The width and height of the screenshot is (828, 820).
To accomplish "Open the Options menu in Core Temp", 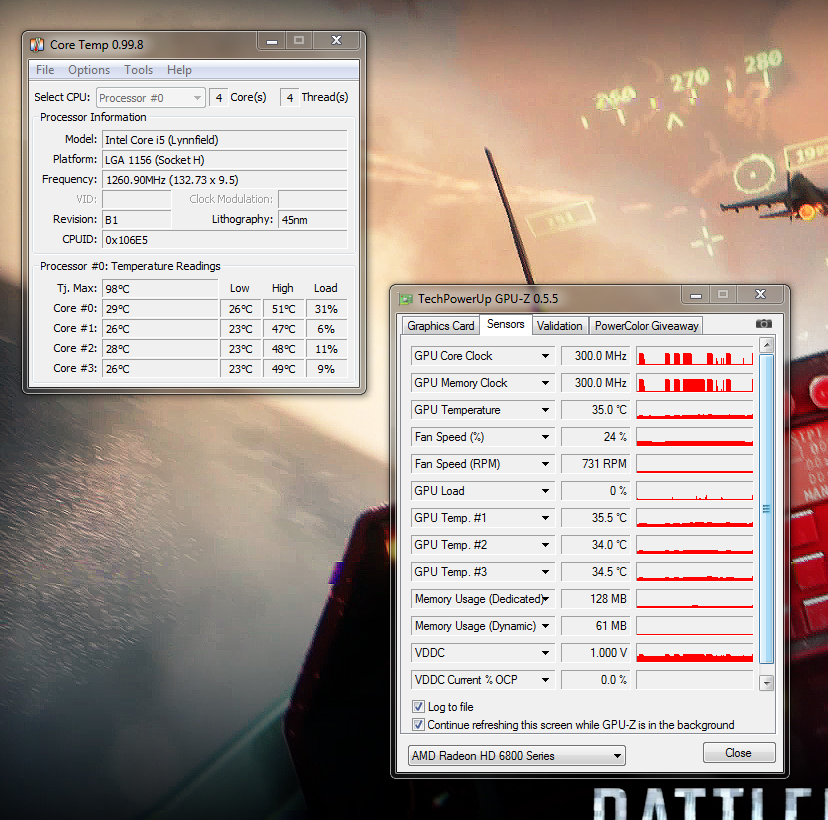I will coord(89,70).
